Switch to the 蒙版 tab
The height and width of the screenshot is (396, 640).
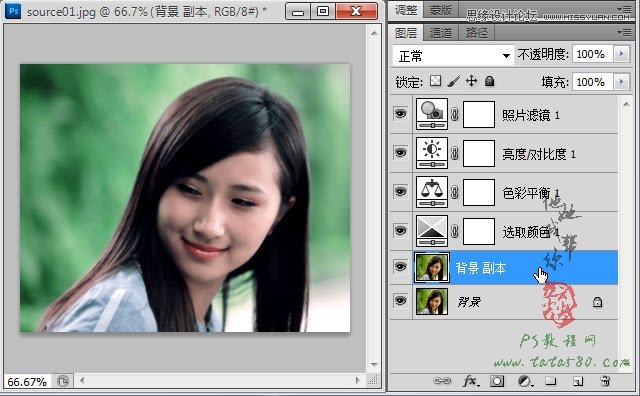pyautogui.click(x=441, y=10)
